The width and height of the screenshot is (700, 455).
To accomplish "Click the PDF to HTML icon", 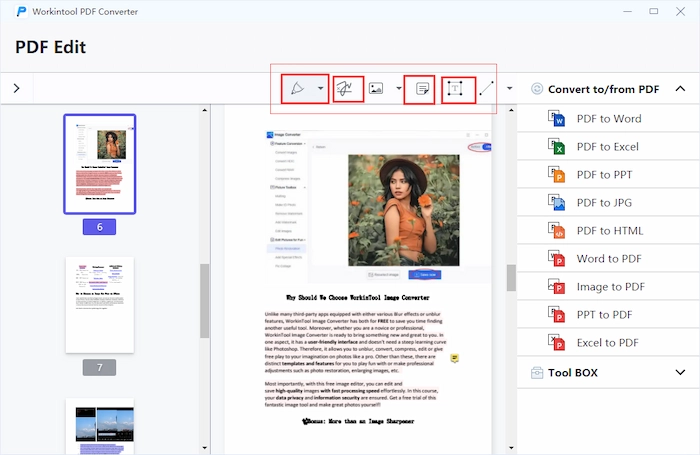I will [556, 230].
